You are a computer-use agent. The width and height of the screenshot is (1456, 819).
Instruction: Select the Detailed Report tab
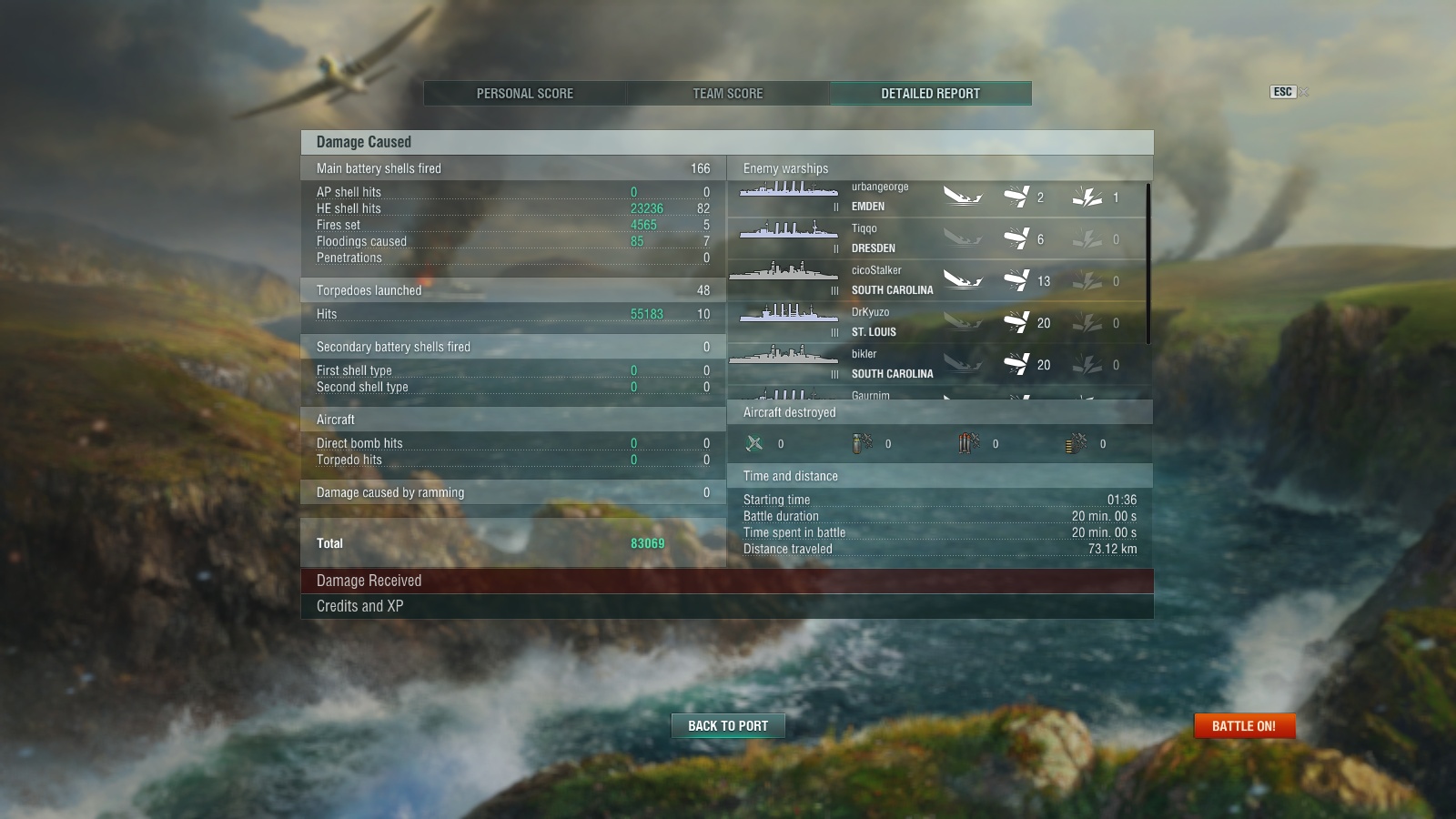coord(930,94)
